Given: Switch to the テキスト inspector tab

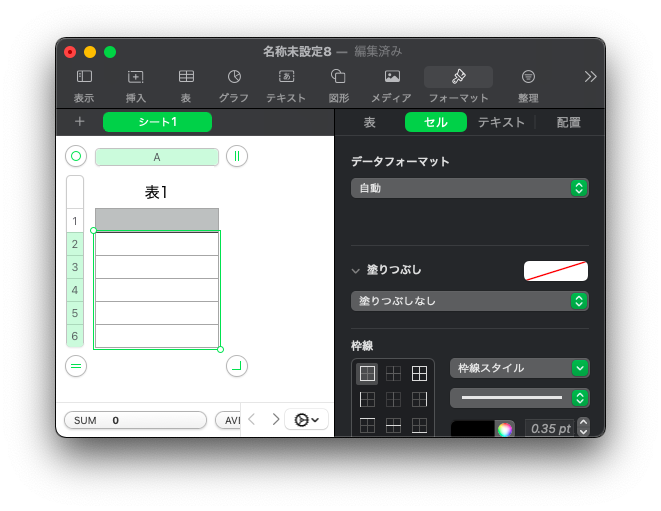Looking at the screenshot, I should 501,122.
